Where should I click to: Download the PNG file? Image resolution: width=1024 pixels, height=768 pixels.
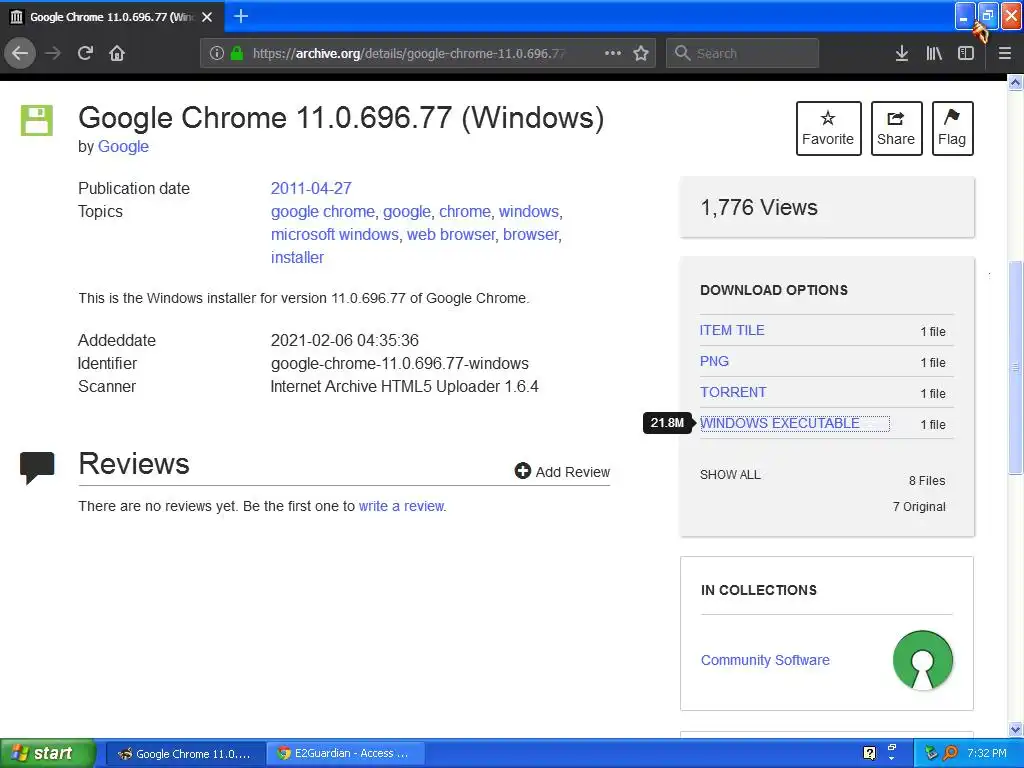714,361
